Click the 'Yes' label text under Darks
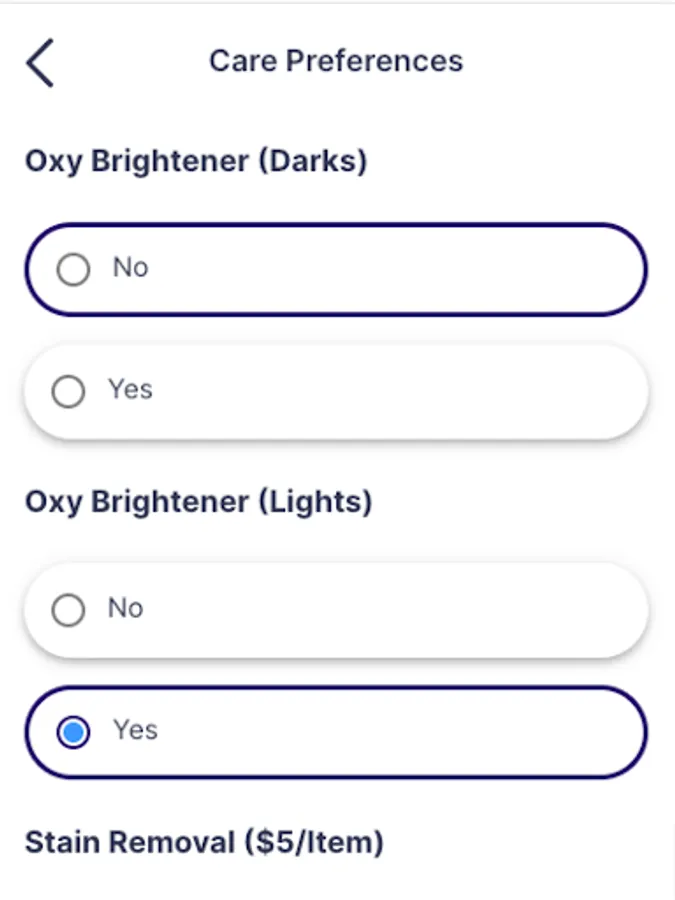675x900 pixels. [130, 389]
